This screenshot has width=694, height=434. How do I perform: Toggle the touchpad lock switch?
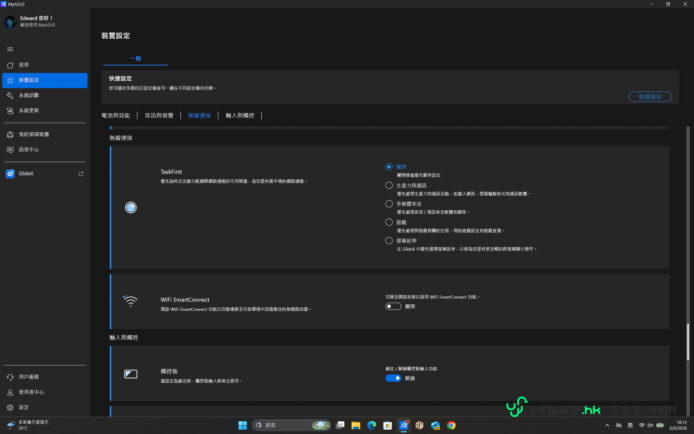pos(393,378)
